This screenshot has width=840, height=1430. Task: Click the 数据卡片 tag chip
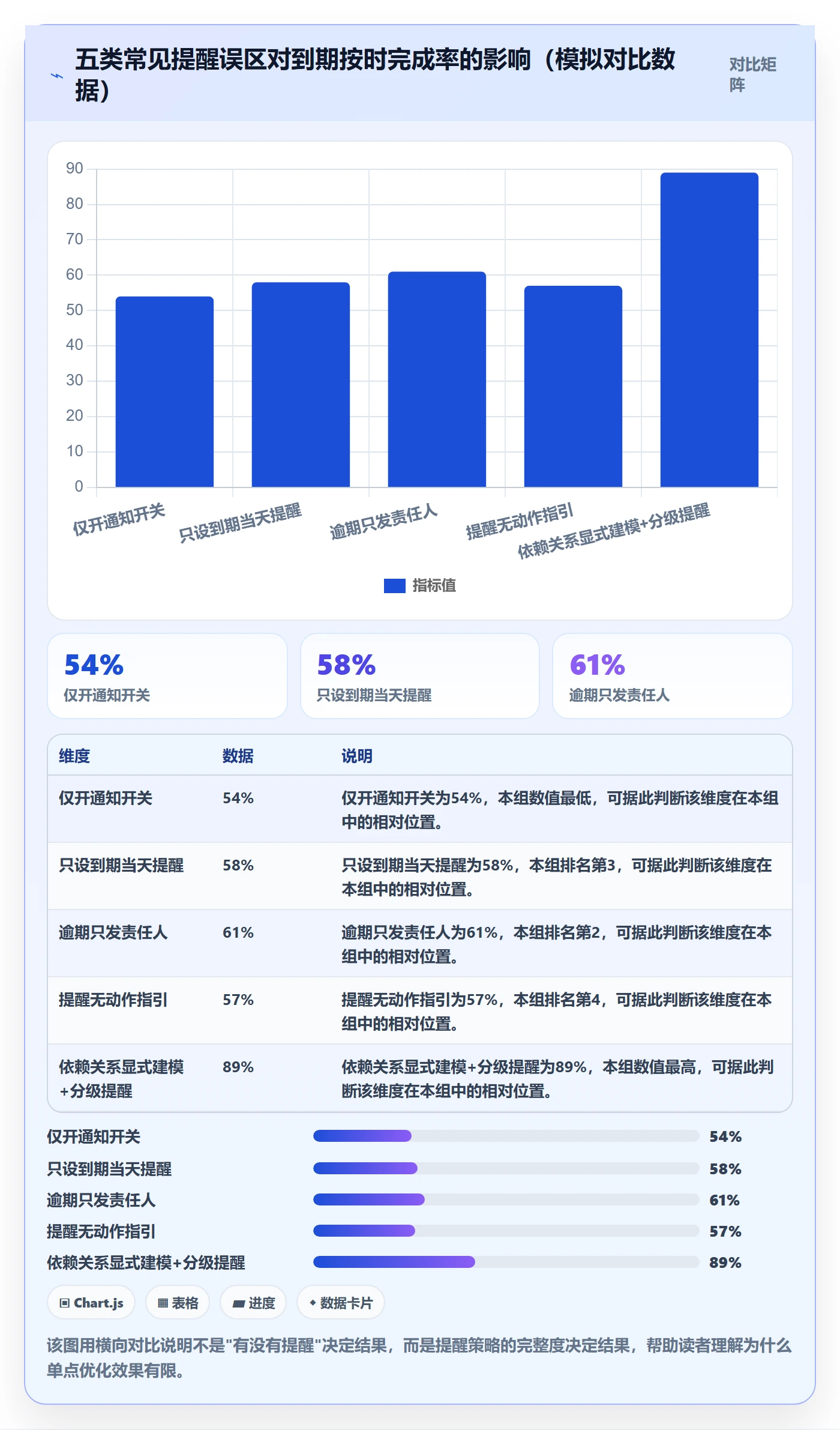(x=341, y=1303)
